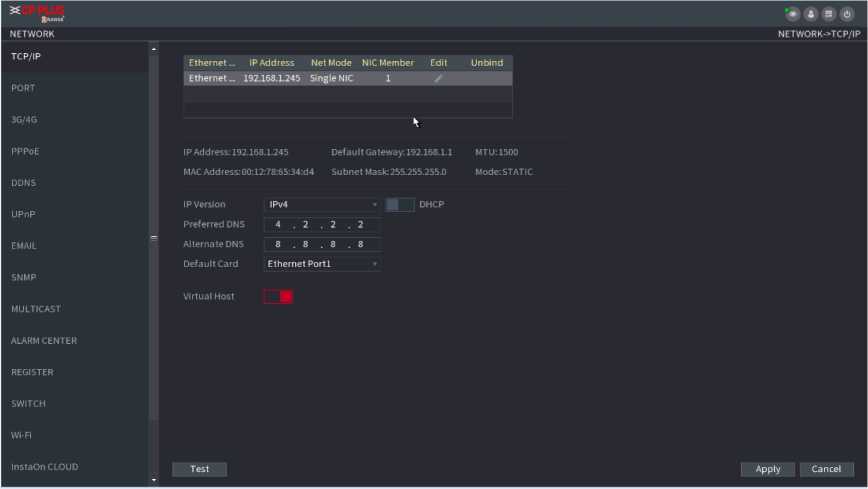Click first octet of Preferred DNS field
The height and width of the screenshot is (489, 868).
point(278,225)
